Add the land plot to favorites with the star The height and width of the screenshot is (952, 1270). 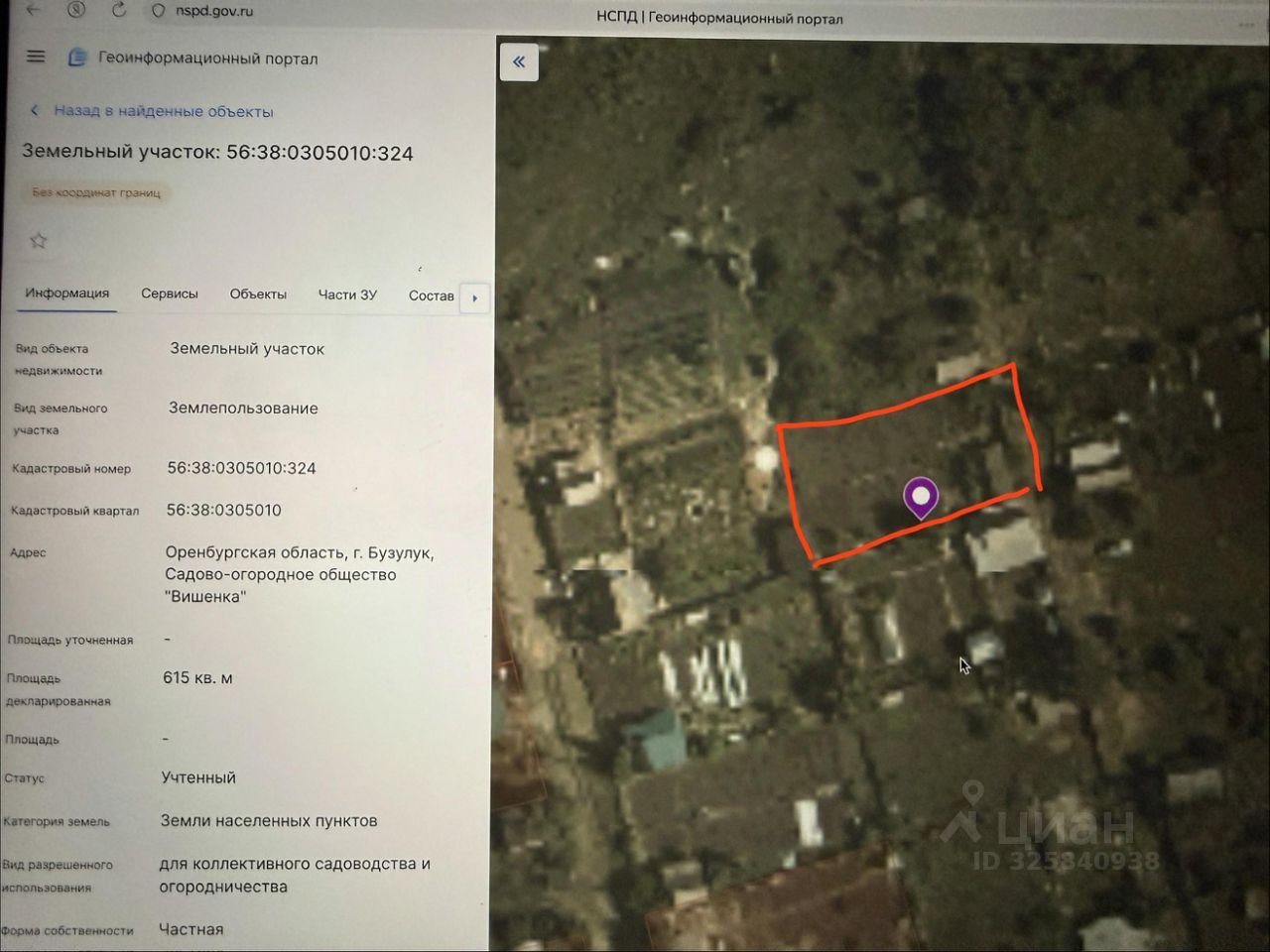[39, 240]
